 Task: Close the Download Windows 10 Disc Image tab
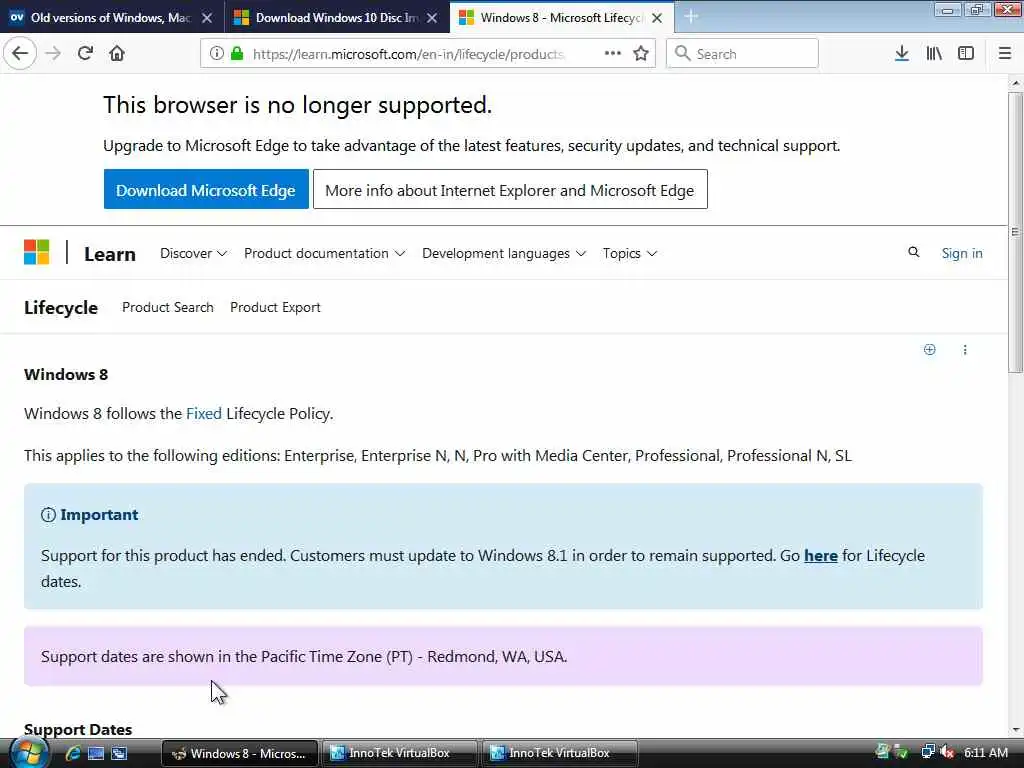coord(432,18)
